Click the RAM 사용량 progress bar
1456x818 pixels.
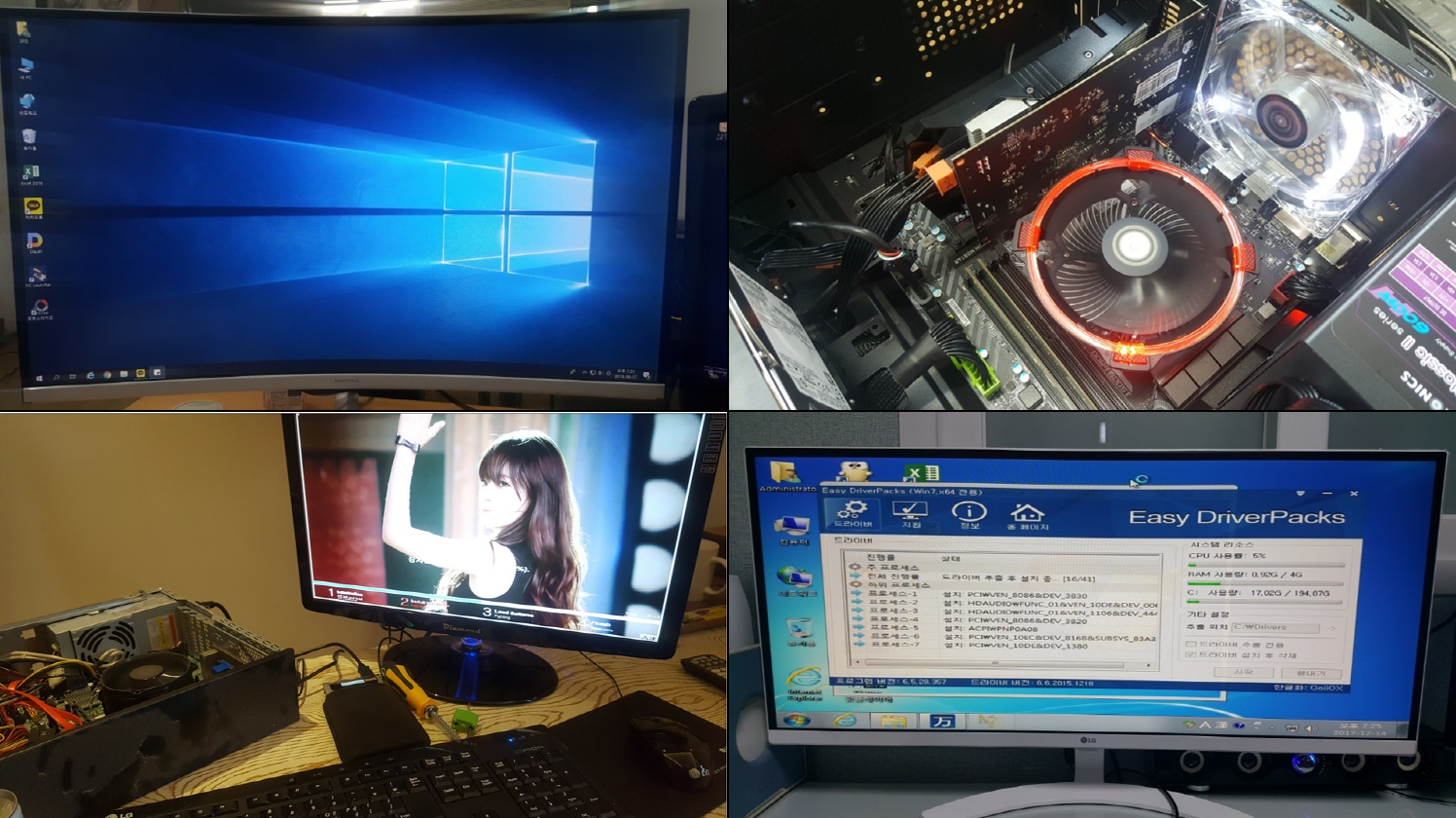pyautogui.click(x=1264, y=583)
